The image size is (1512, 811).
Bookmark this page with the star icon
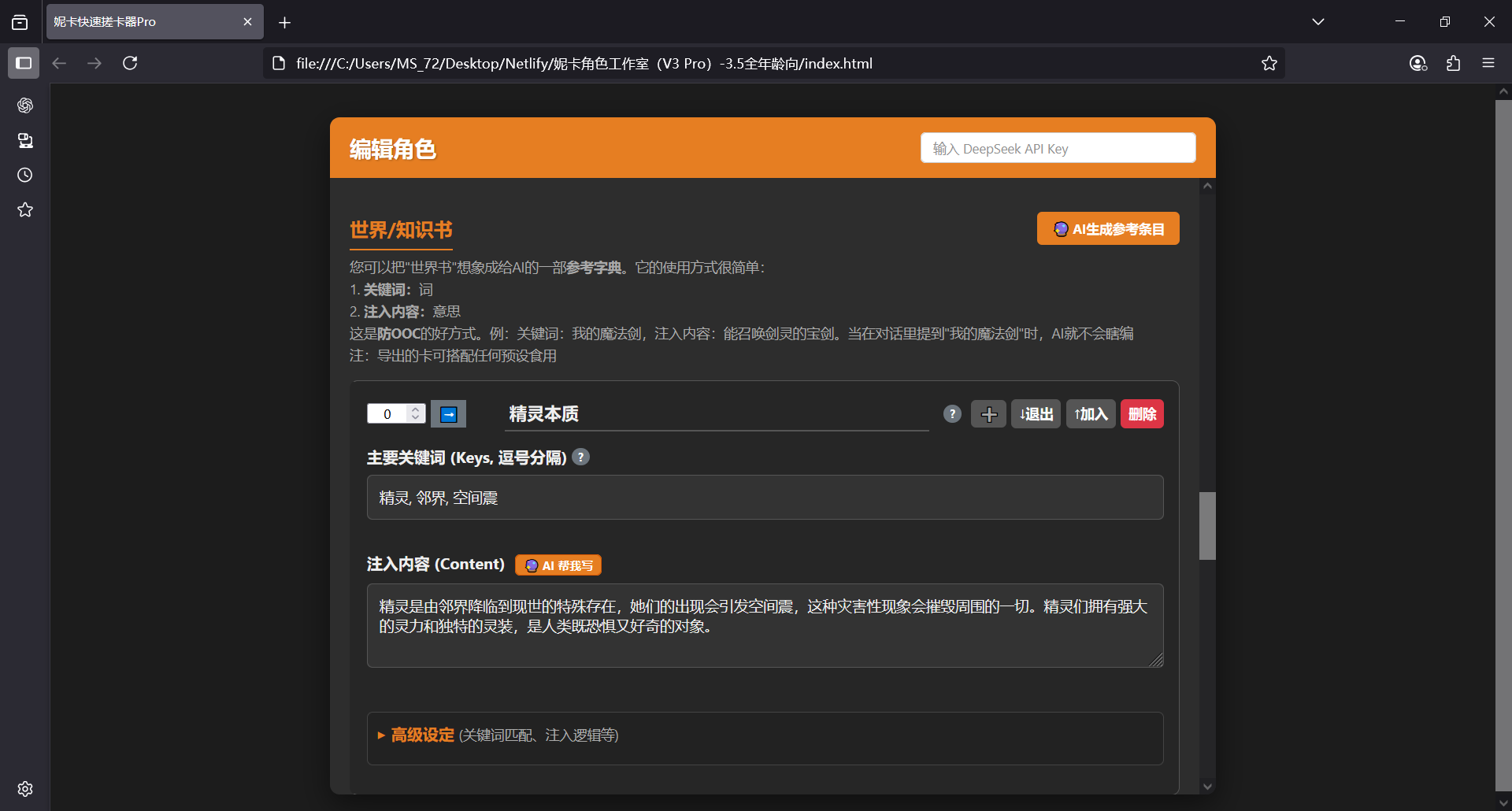click(x=1269, y=63)
